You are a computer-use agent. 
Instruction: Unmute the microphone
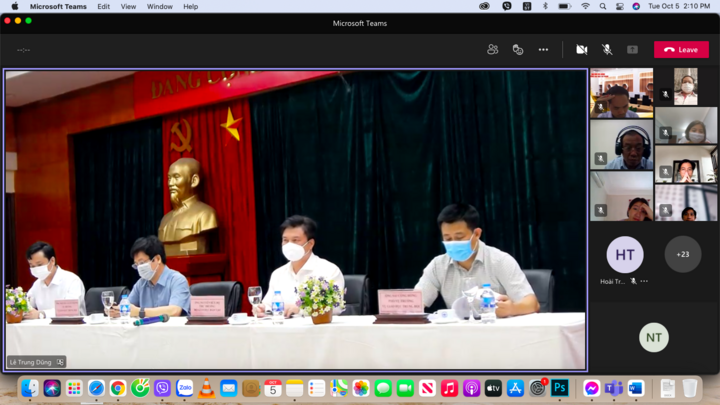pos(607,50)
